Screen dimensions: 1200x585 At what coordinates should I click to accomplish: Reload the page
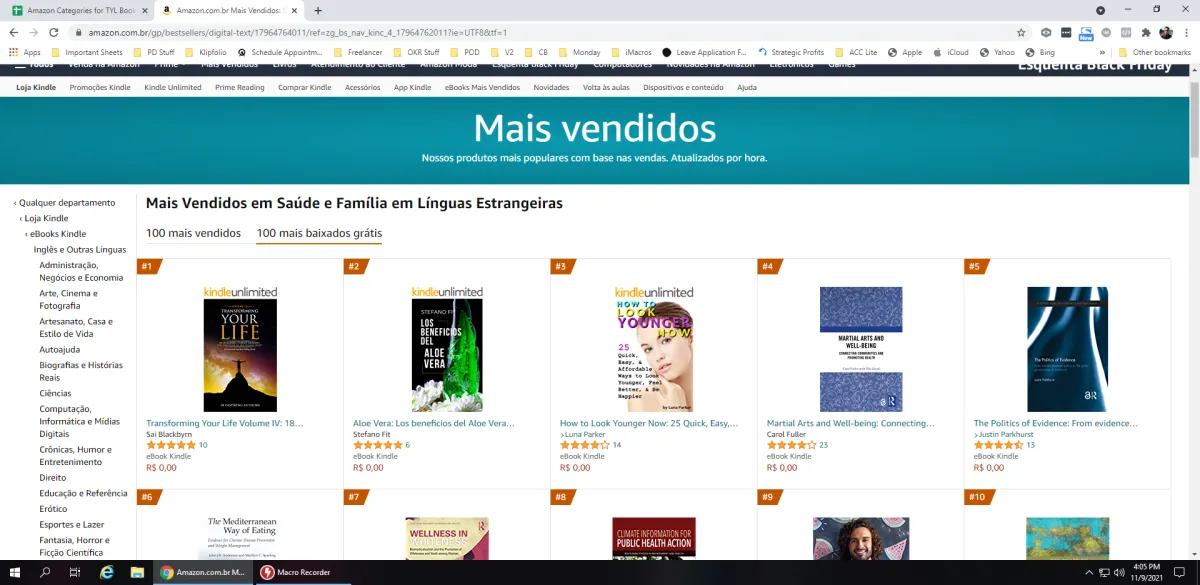click(55, 32)
